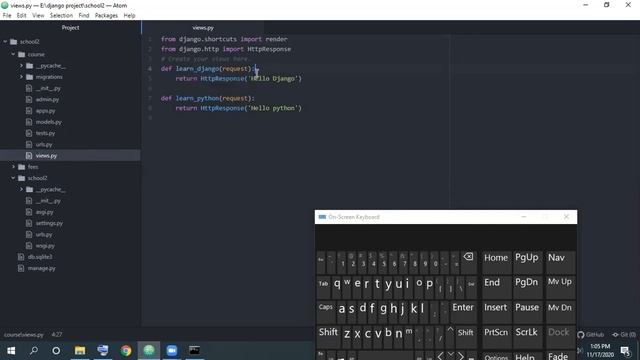Open the network computer taskbar icon
The height and width of the screenshot is (360, 640).
point(103,350)
